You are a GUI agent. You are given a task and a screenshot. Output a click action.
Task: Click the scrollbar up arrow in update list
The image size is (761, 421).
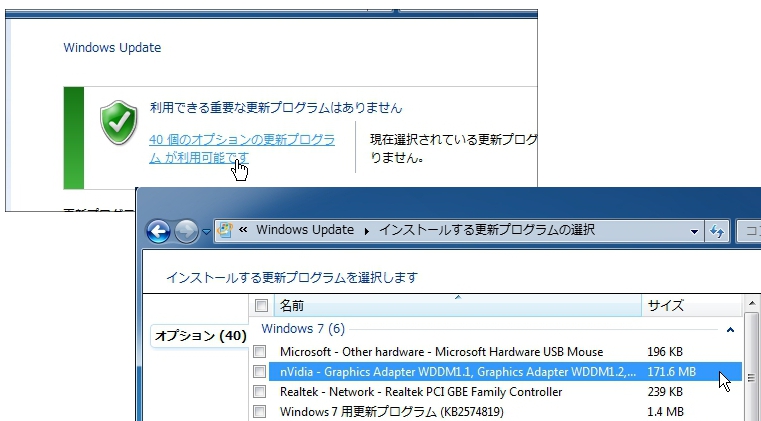(751, 304)
